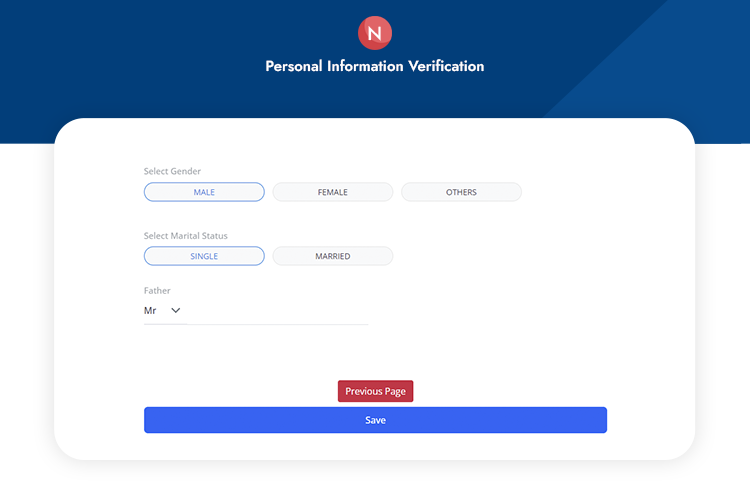The width and height of the screenshot is (750, 500).
Task: Click the light gray page background below card
Action: tap(375, 482)
